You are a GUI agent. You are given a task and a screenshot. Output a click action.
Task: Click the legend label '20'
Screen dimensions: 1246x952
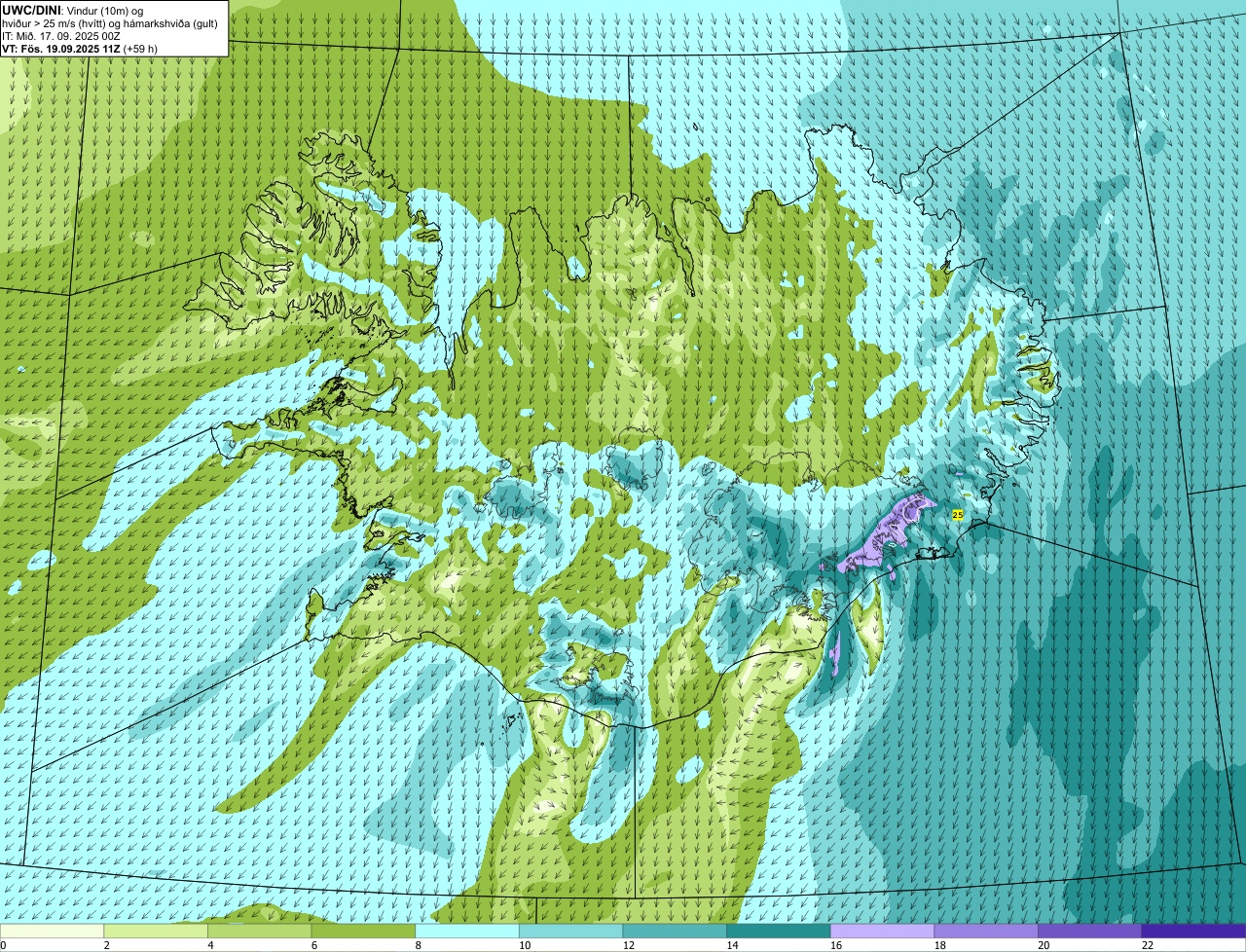(x=1044, y=945)
